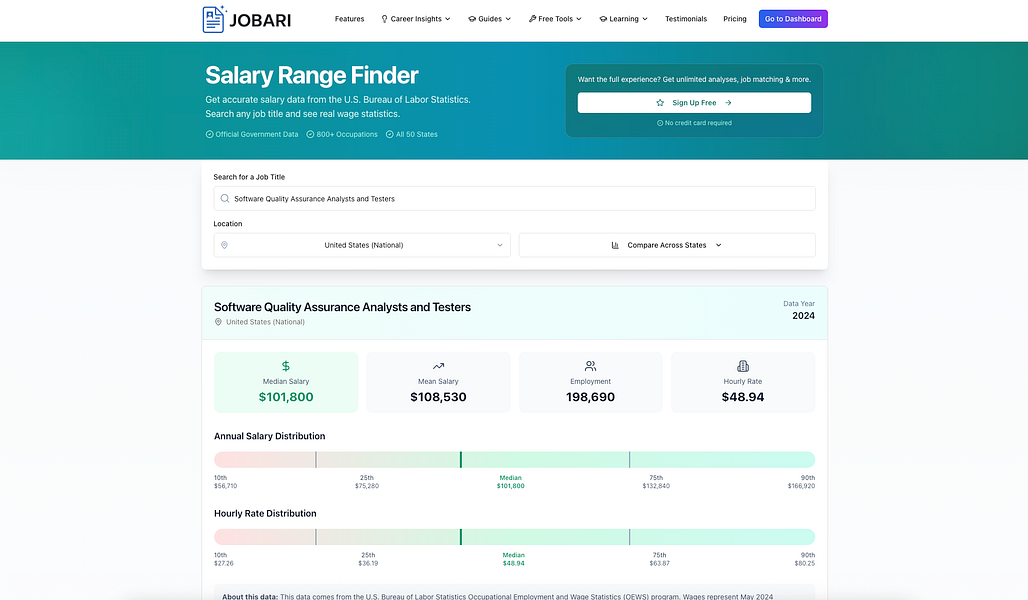
Task: Click the graduation cap icon beside Guides
Action: coord(472,19)
